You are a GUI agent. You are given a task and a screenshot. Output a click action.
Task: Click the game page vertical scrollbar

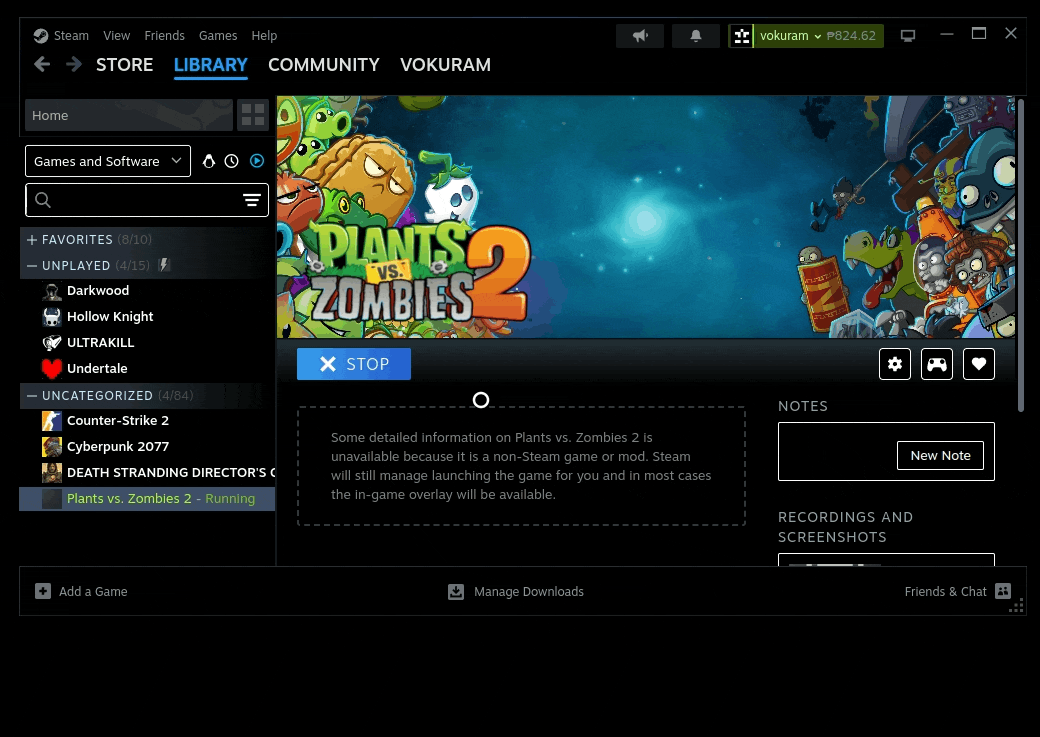(x=1021, y=255)
